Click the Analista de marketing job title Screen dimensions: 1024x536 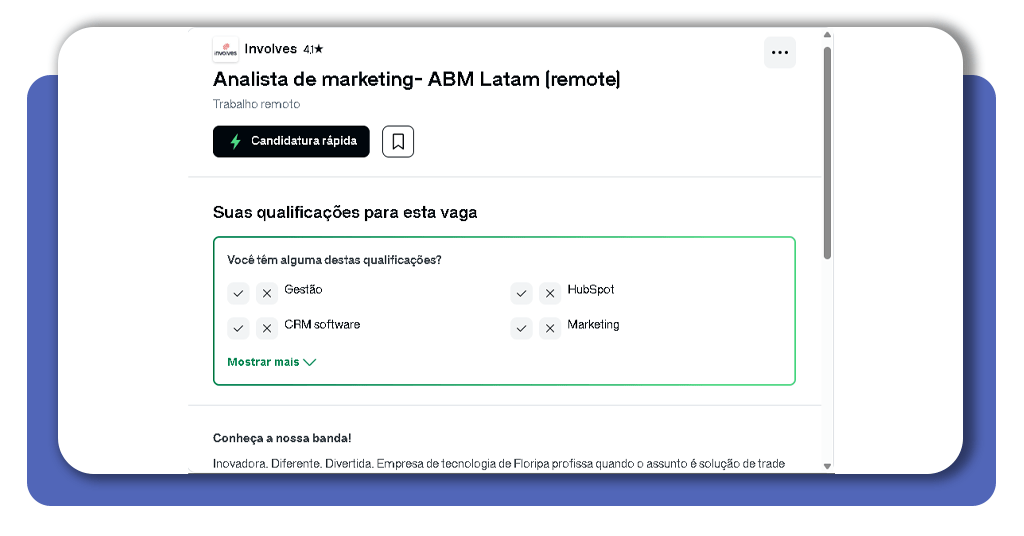416,79
